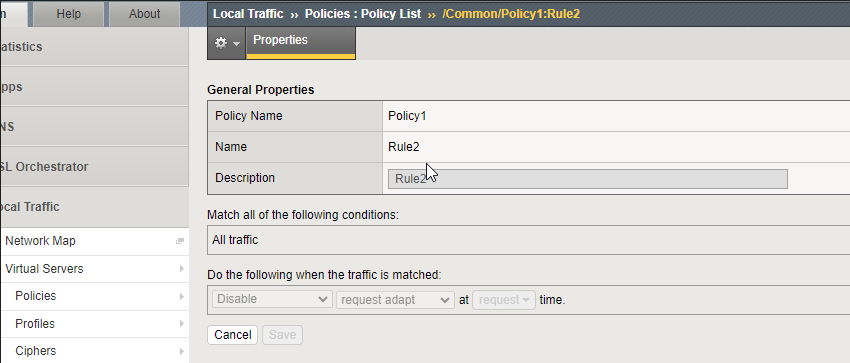Click the Local Traffic breadcrumb link
Viewport: 850px width, 363px height.
(x=248, y=14)
